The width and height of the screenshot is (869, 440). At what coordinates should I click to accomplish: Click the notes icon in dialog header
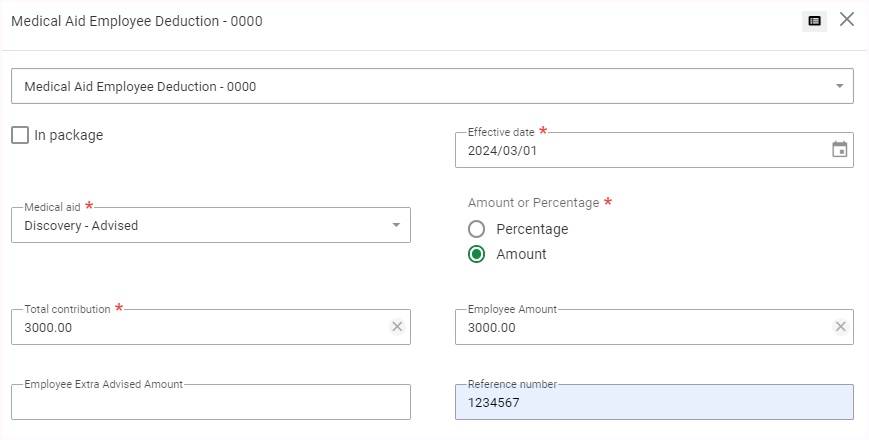814,21
